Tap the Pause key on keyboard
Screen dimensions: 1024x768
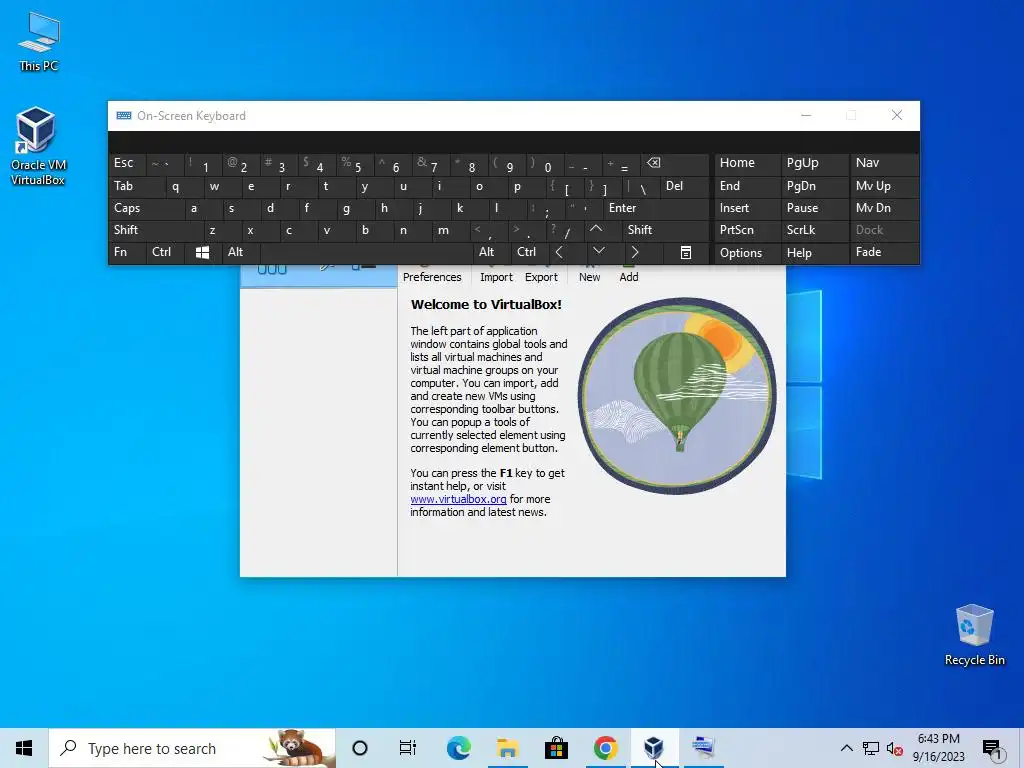(814, 208)
